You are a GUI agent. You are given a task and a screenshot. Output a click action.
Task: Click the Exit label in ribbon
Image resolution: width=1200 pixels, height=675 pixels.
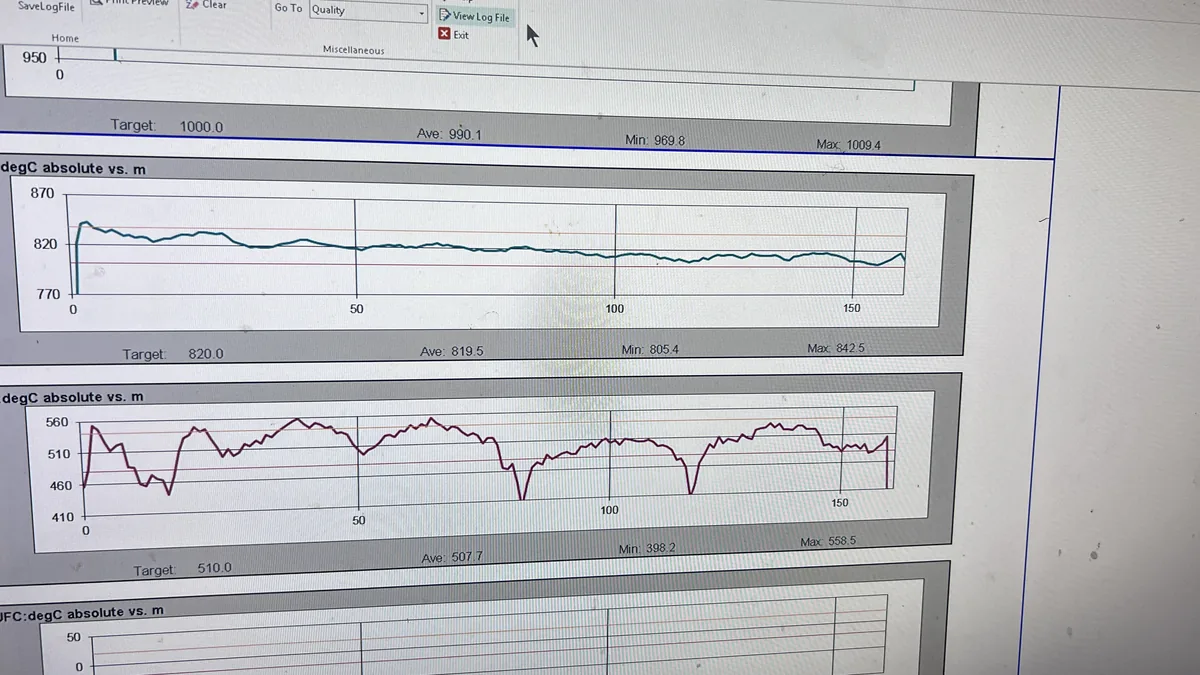point(461,35)
